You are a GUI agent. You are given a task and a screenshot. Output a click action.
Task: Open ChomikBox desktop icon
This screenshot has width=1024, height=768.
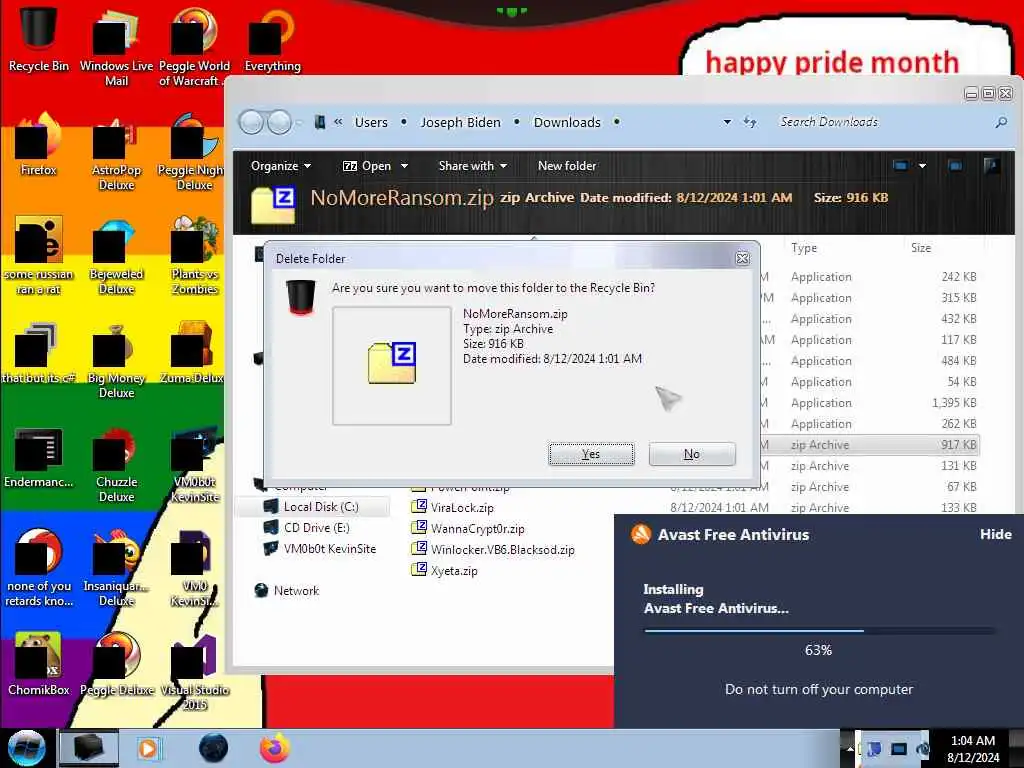click(38, 665)
